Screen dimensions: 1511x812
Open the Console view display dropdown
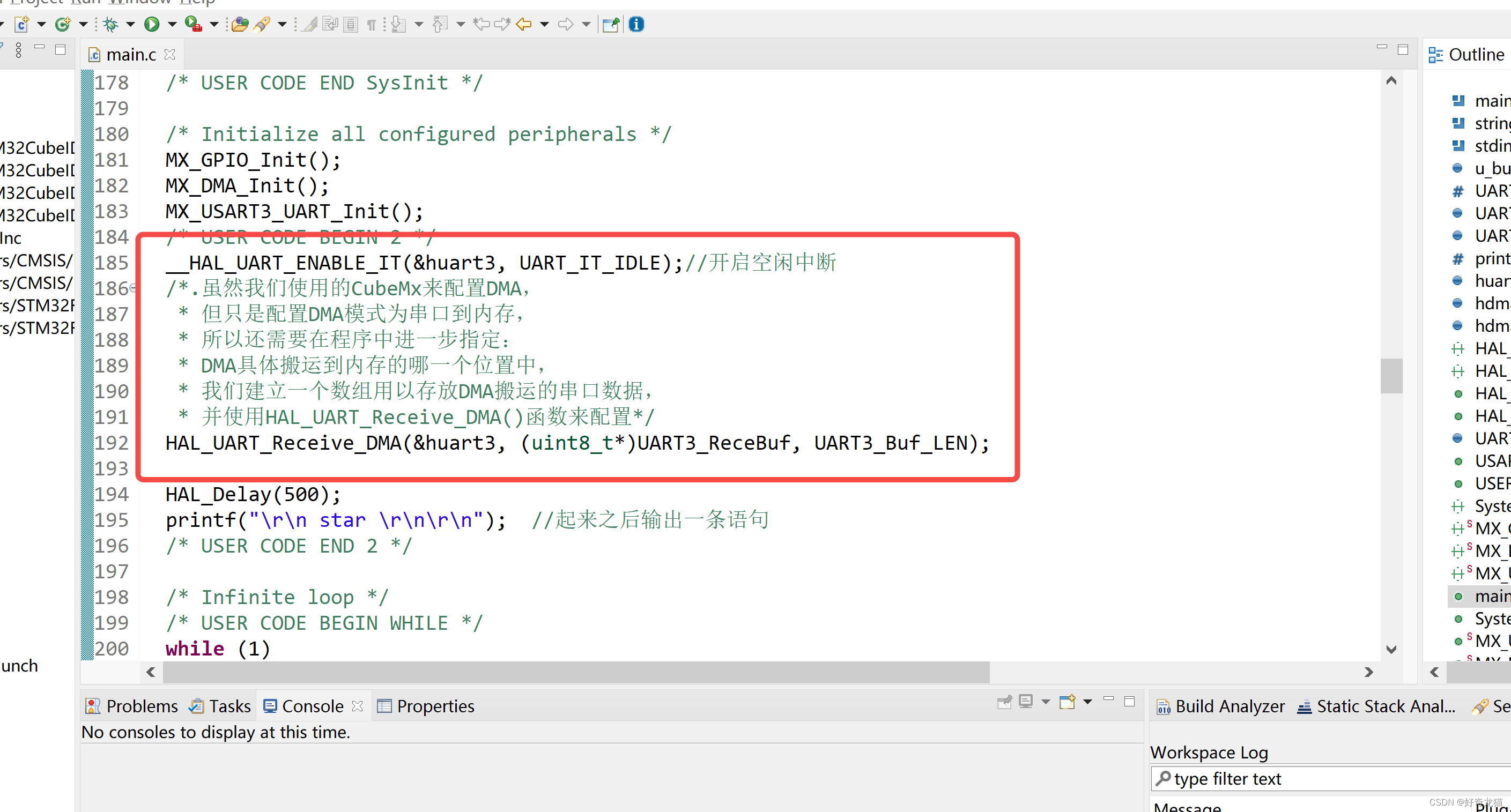tap(1046, 702)
